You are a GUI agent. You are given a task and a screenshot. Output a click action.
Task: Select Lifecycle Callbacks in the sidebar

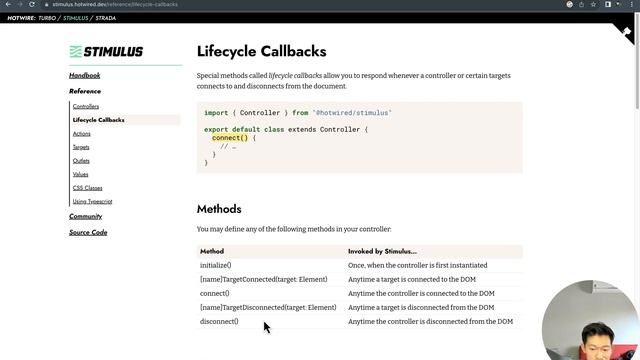(x=98, y=120)
